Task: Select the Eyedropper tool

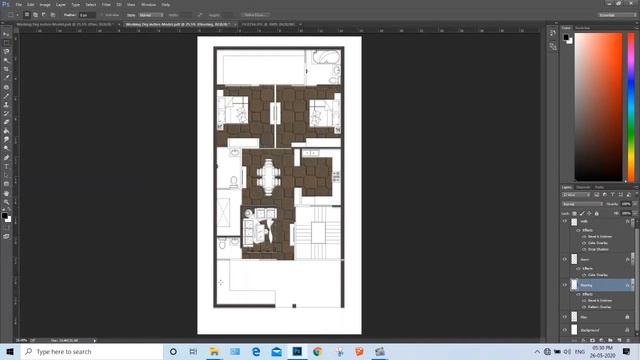Action: pos(6,78)
